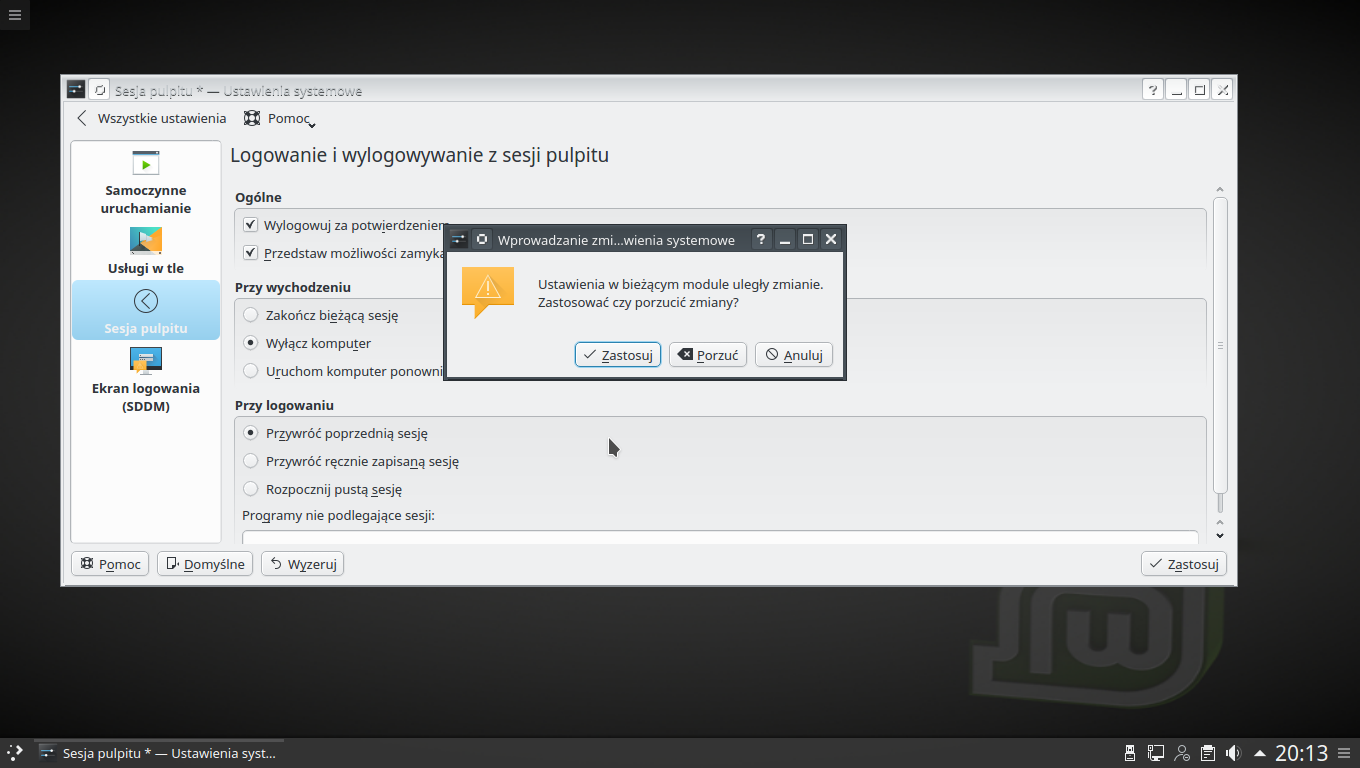This screenshot has width=1360, height=768.
Task: Click Zastosuj button at main window bottom right
Action: pos(1184,564)
